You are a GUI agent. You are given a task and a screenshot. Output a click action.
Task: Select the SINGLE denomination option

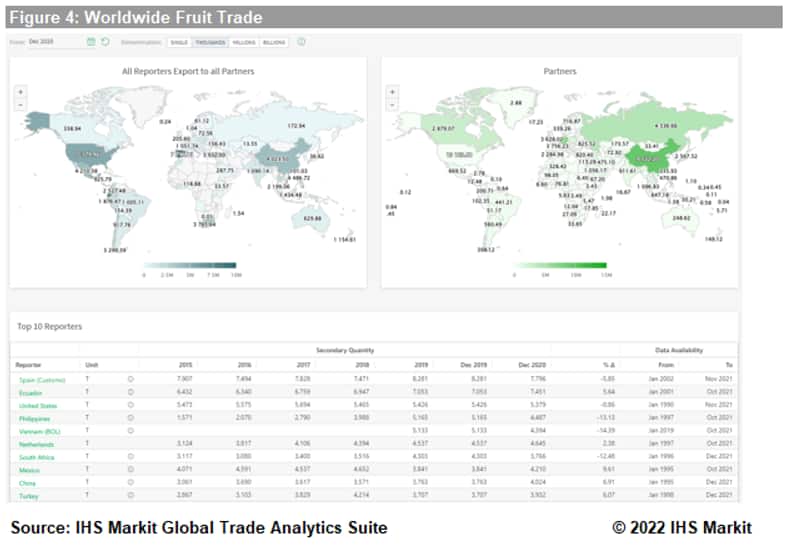tap(179, 42)
